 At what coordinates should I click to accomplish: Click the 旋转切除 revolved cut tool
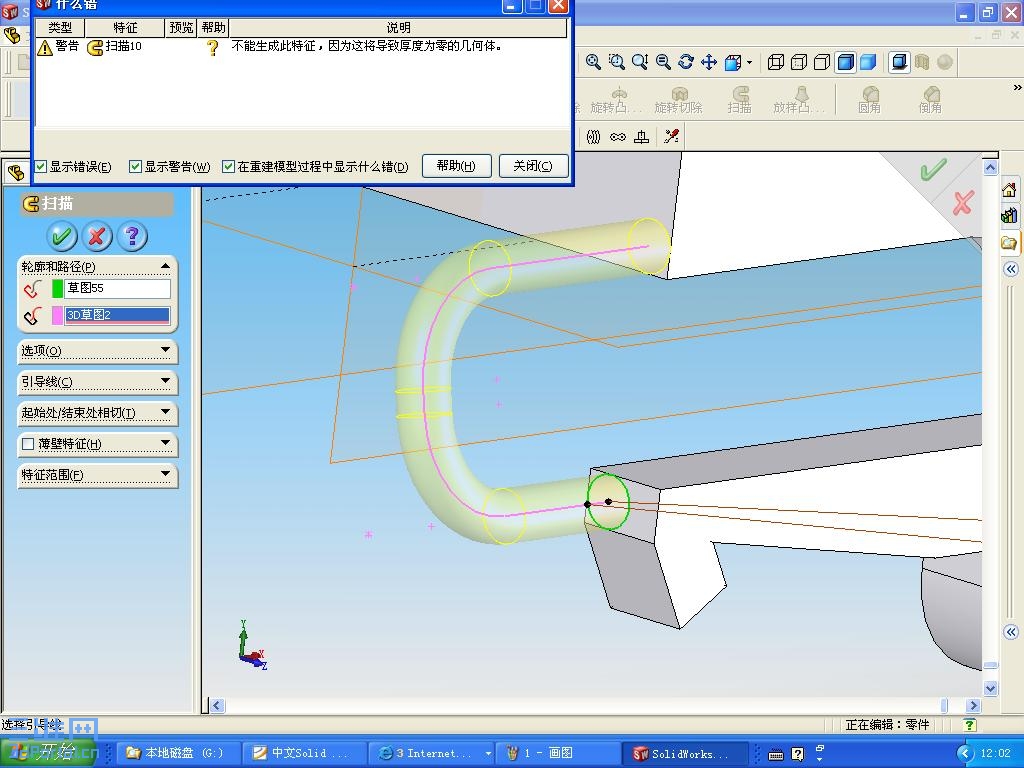pyautogui.click(x=679, y=100)
